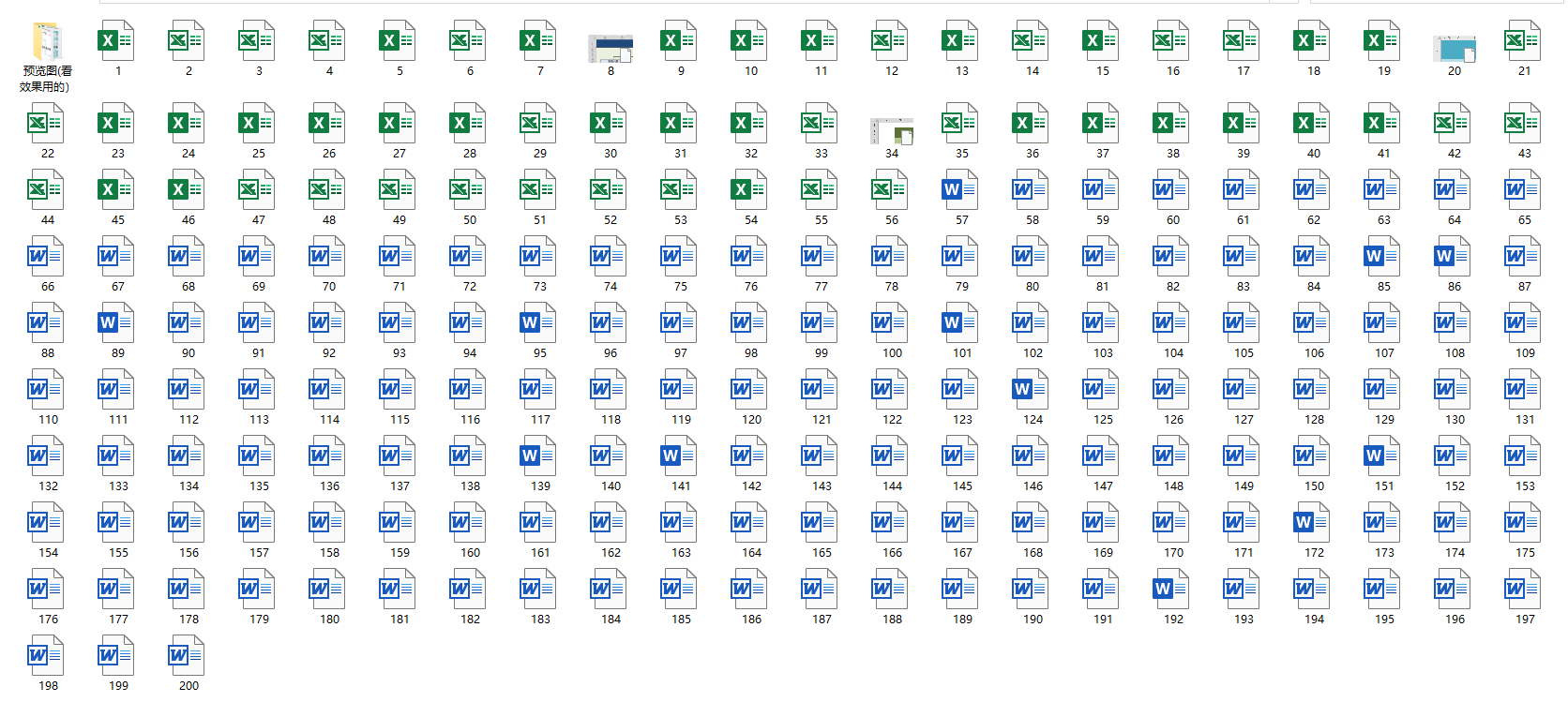Viewport: 1568px width, 702px height.
Task: Select Word document named 197
Action: (x=1524, y=590)
